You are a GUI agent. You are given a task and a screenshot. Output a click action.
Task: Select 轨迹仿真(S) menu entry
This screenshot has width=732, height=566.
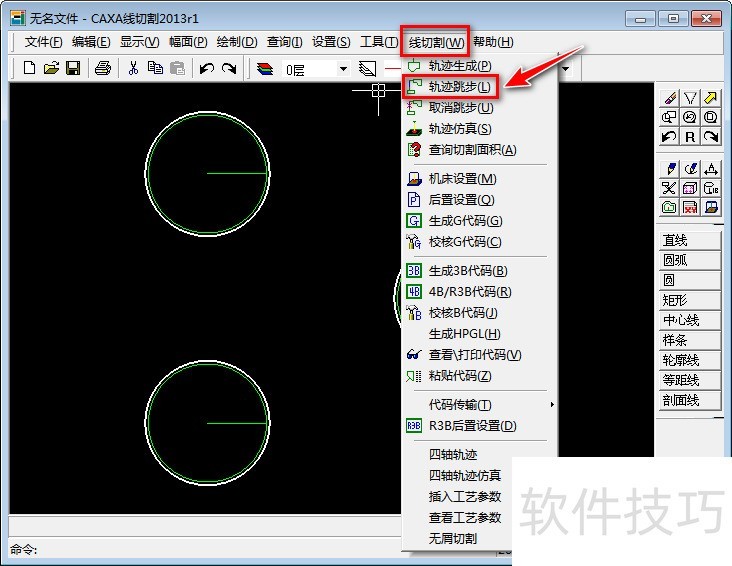pyautogui.click(x=480, y=129)
